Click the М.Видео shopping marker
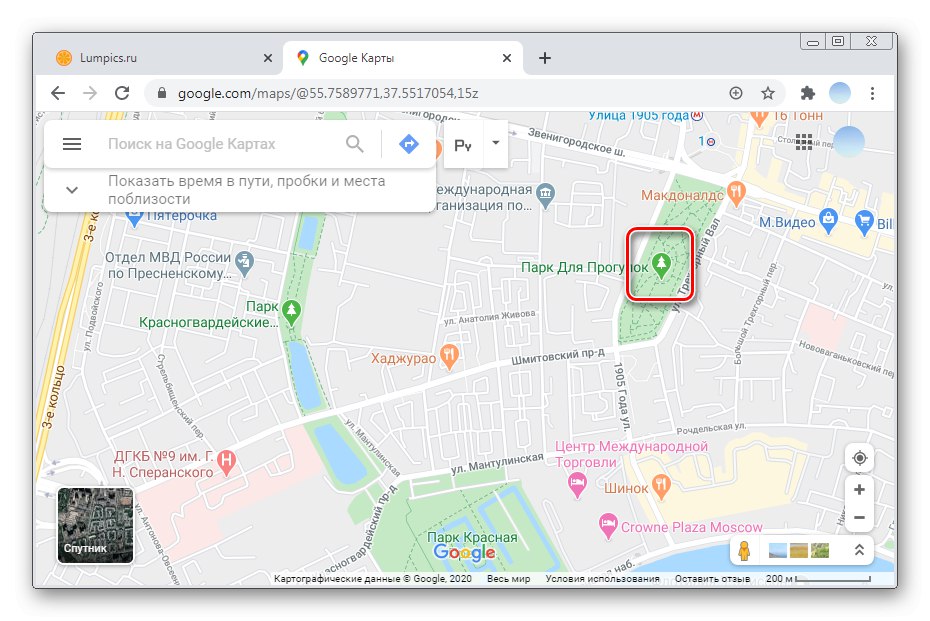 pyautogui.click(x=828, y=221)
